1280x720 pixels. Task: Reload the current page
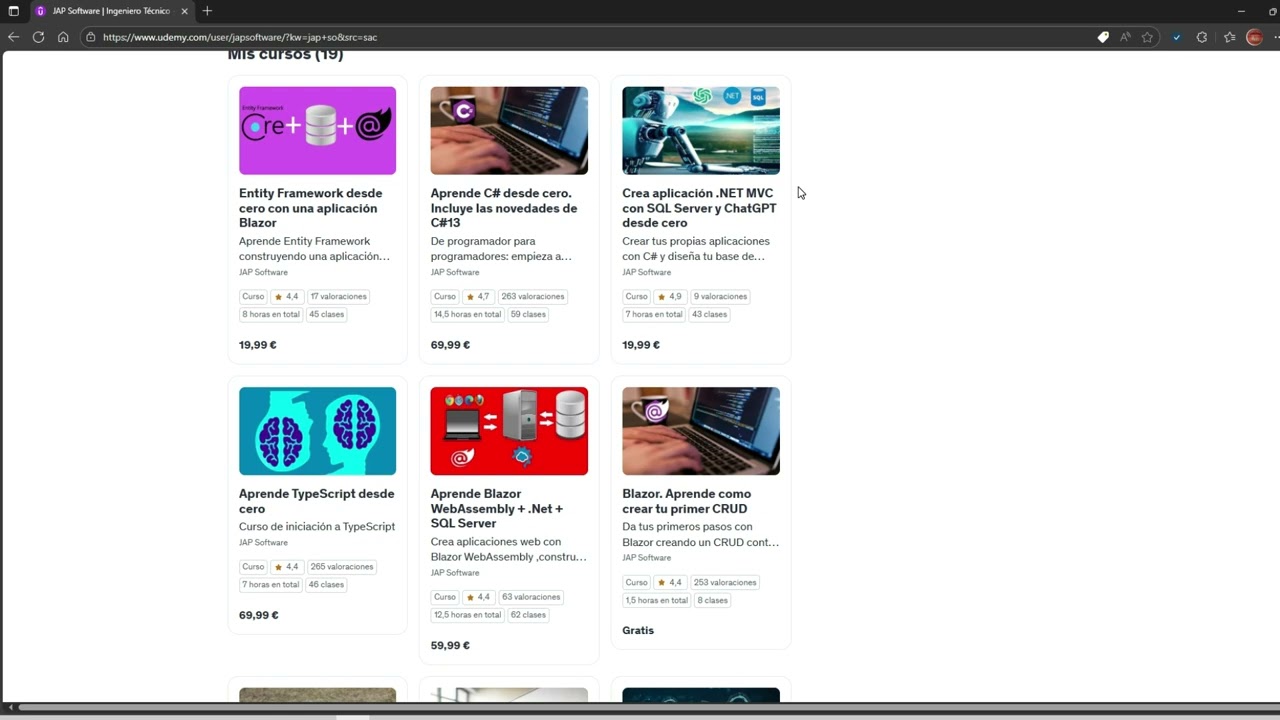pyautogui.click(x=38, y=37)
